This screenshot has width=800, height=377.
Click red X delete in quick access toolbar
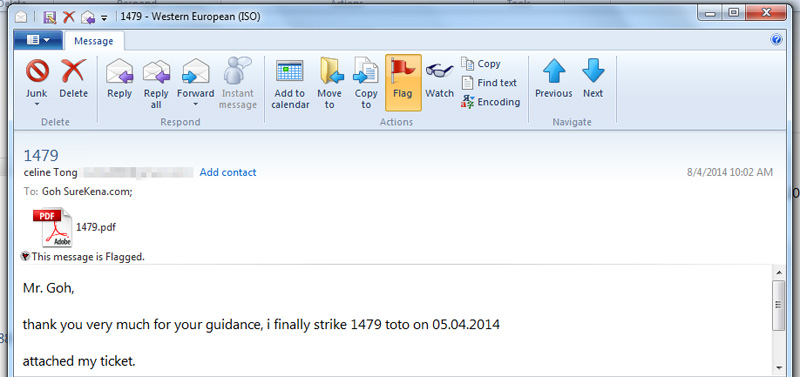(68, 17)
